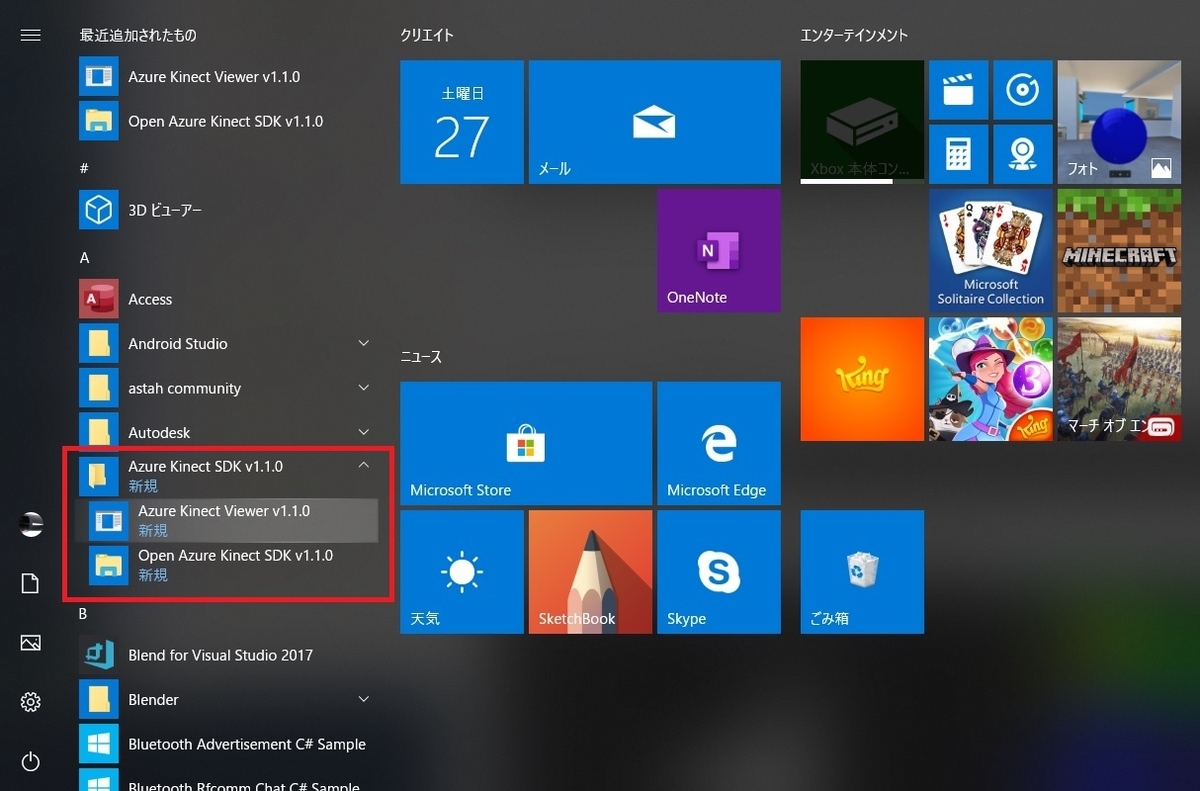Viewport: 1200px width, 791px height.
Task: Open the user account avatar
Action: (31, 525)
